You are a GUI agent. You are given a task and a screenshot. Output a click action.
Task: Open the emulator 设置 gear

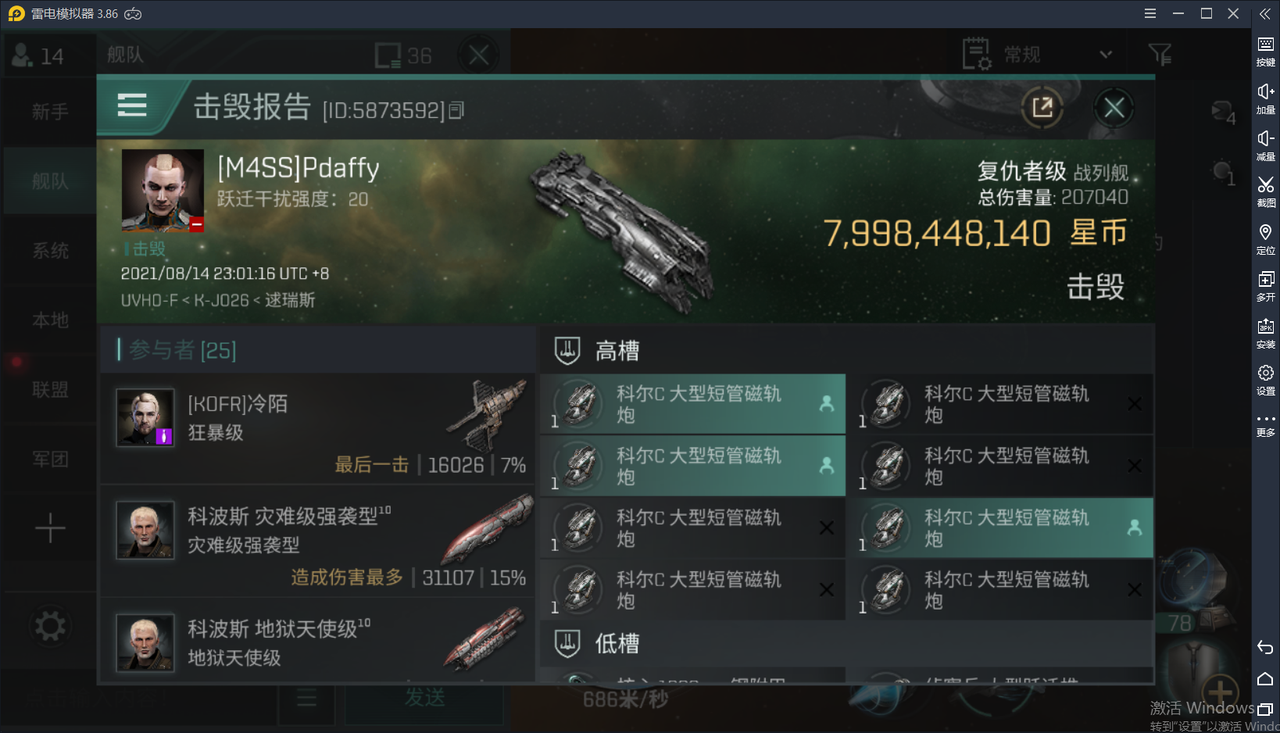[1266, 379]
